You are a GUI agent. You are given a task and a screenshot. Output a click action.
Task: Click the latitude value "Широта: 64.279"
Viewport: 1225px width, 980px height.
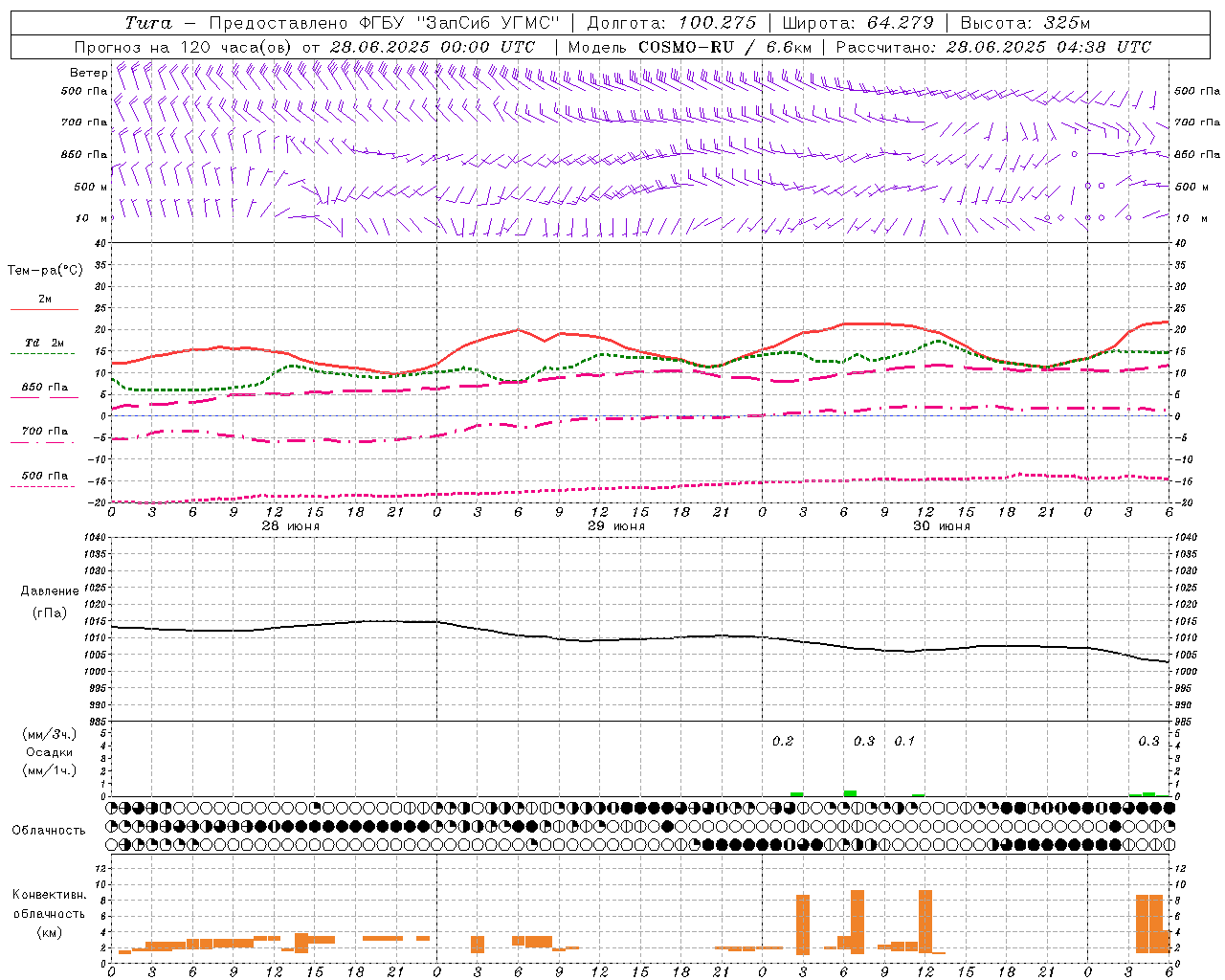857,23
